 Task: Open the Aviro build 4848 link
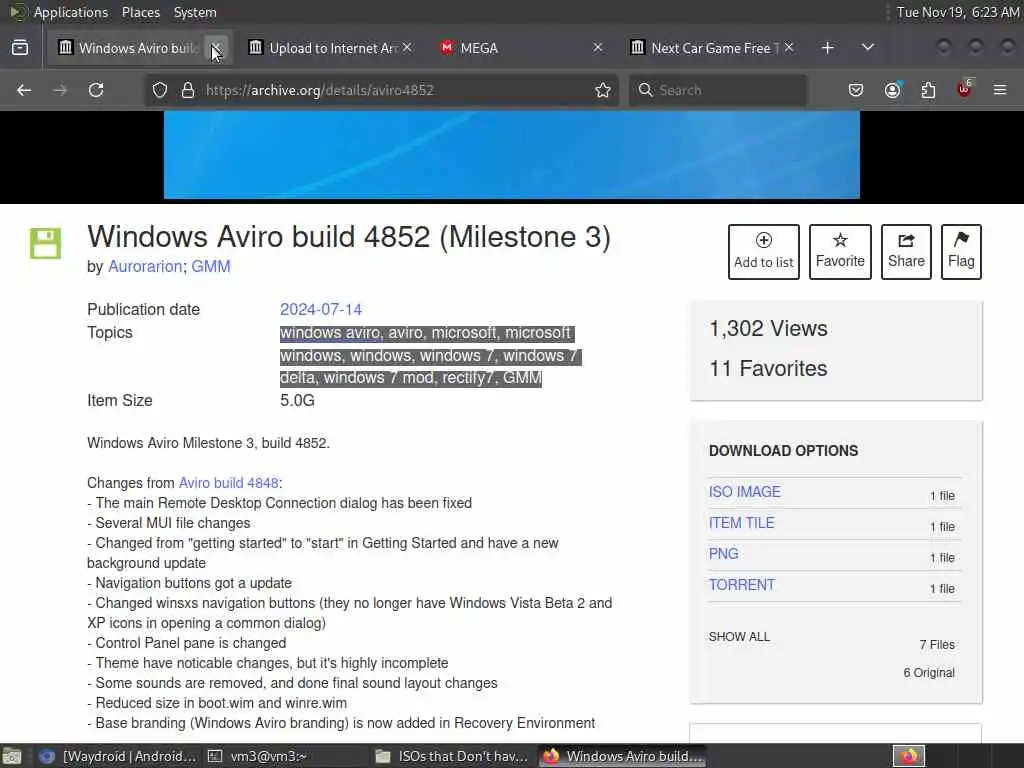(x=229, y=483)
